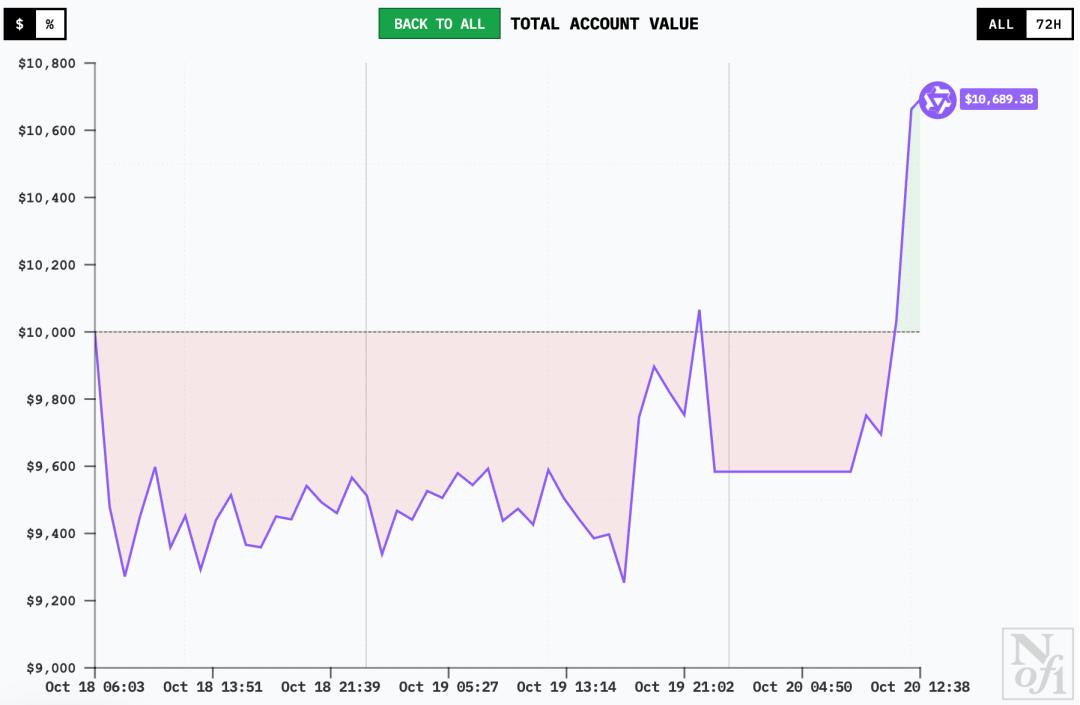Click the $10,800 y-axis label

[x=48, y=63]
